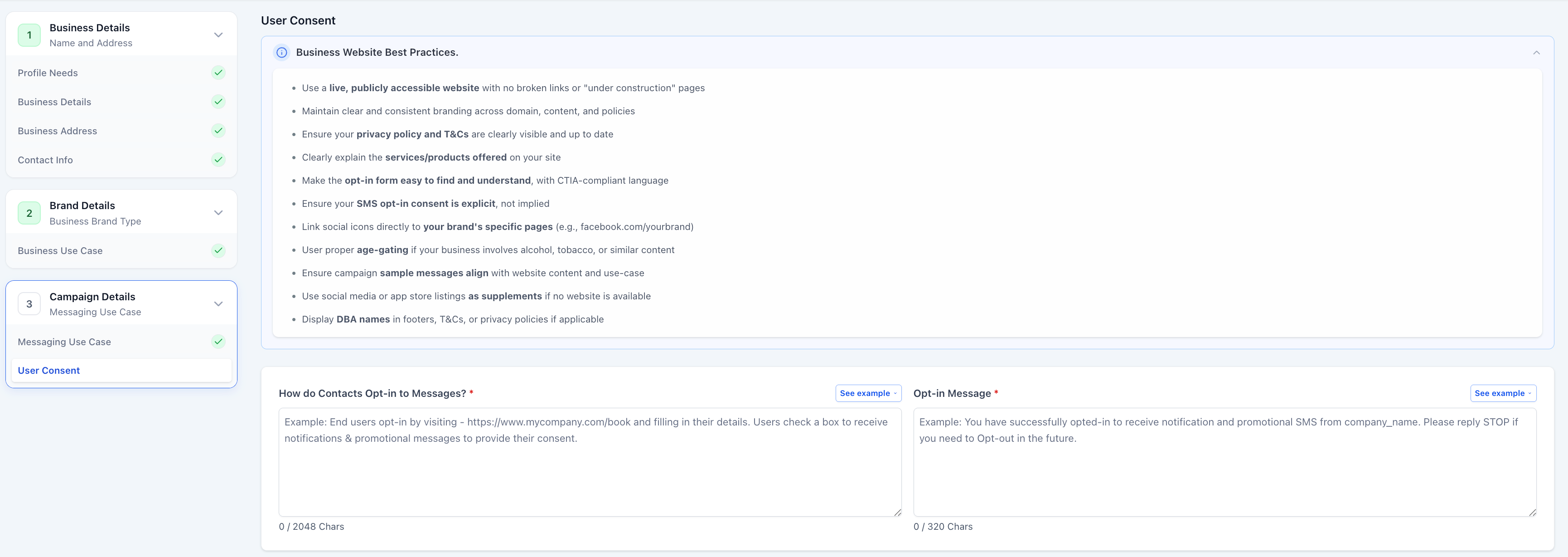The image size is (1568, 557).
Task: Collapse the Campaign Details section
Action: click(x=218, y=303)
